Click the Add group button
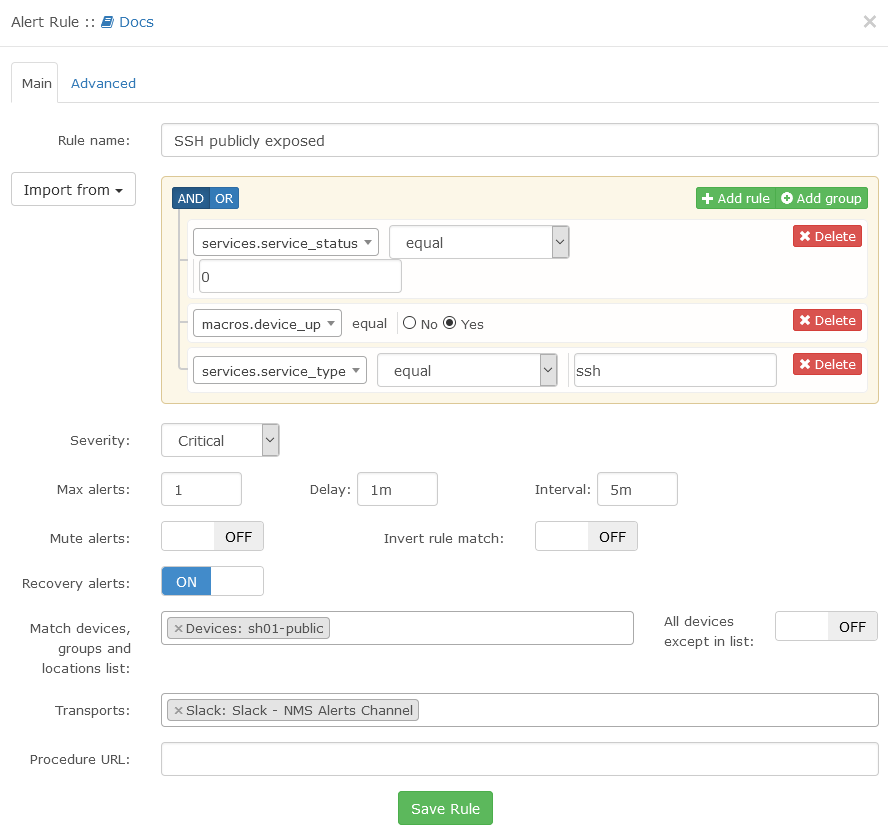The width and height of the screenshot is (888, 829). (821, 198)
